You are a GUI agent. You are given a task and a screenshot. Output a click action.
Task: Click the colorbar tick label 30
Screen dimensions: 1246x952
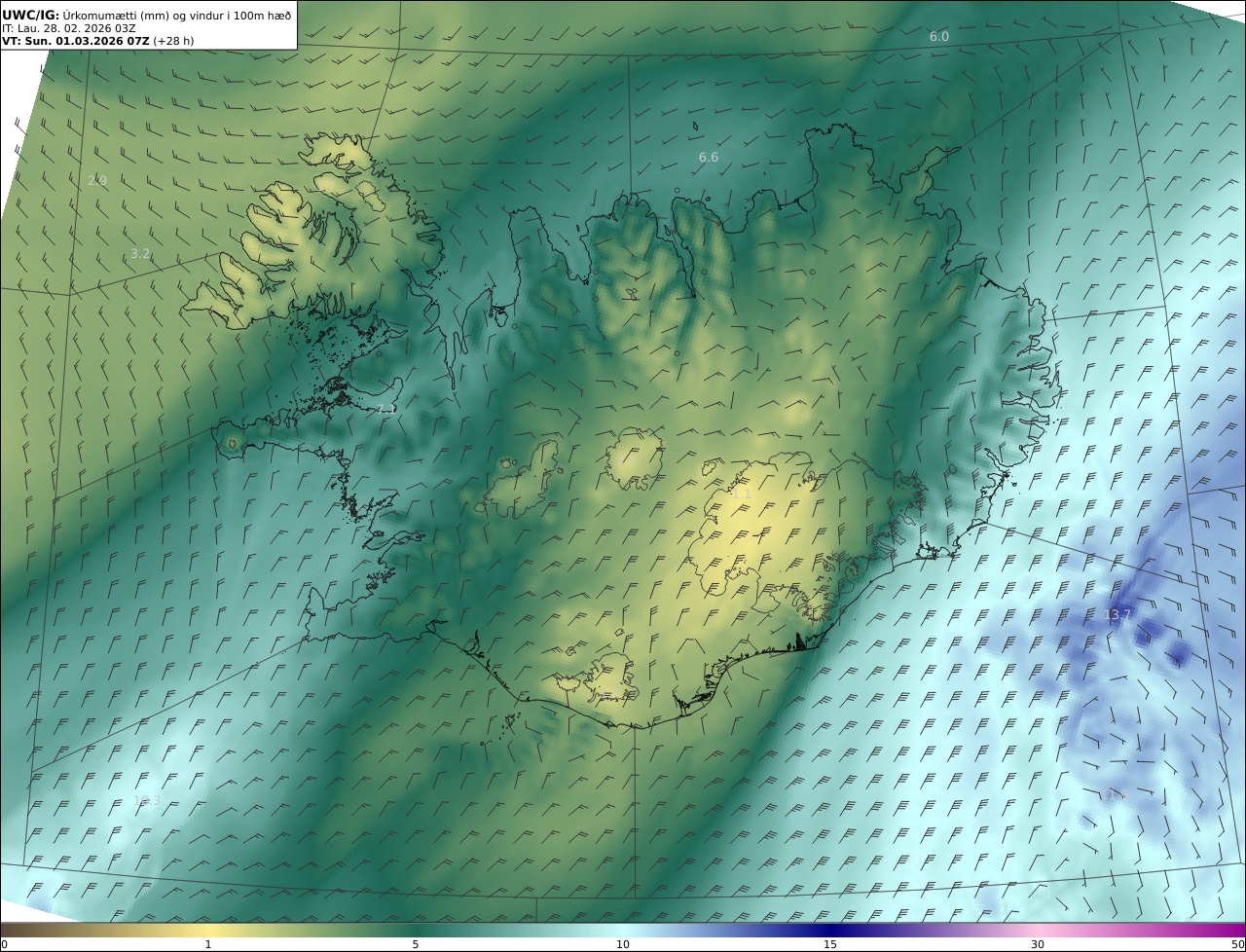click(1038, 944)
